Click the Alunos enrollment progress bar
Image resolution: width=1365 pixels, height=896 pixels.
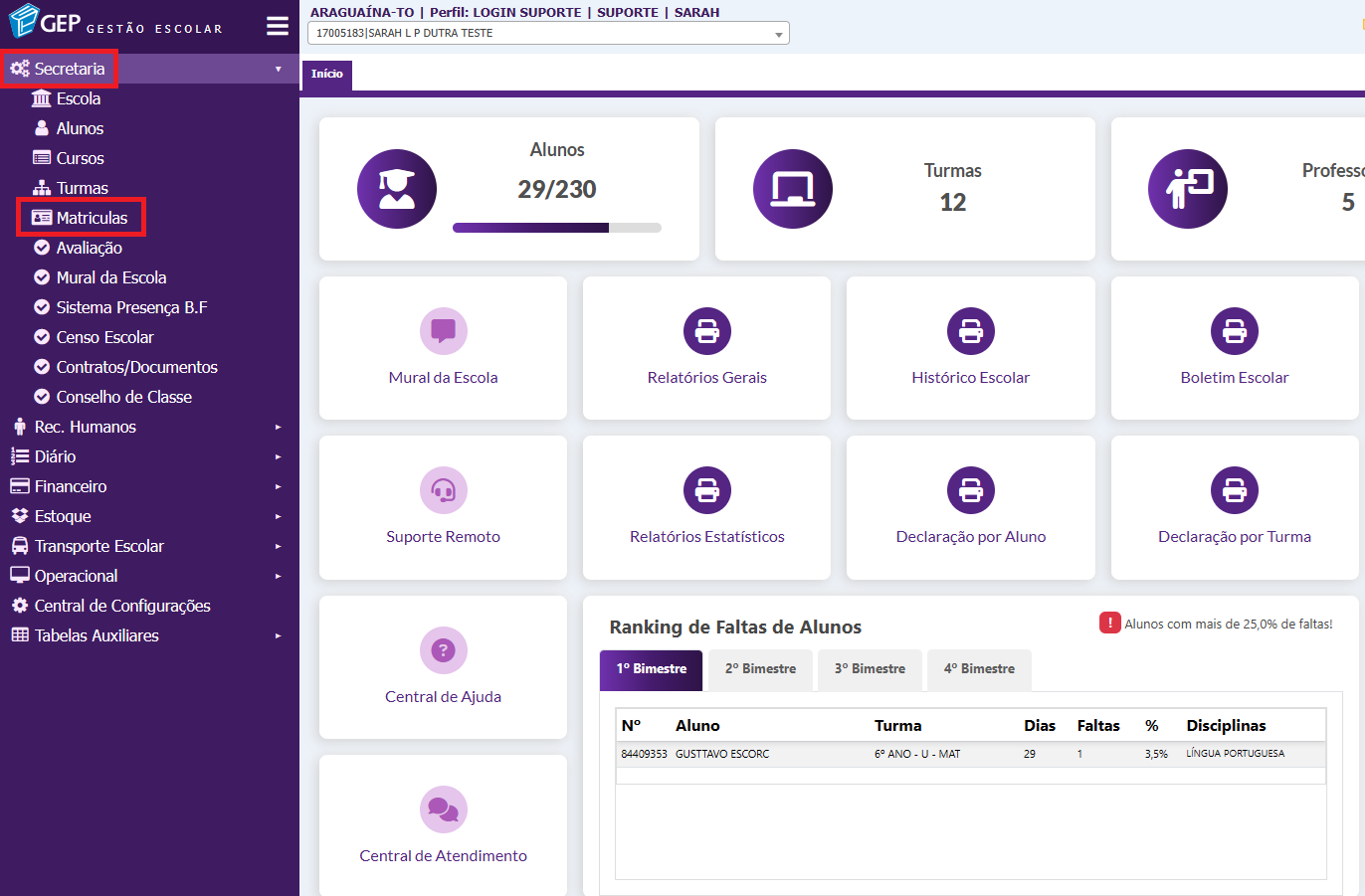click(556, 228)
